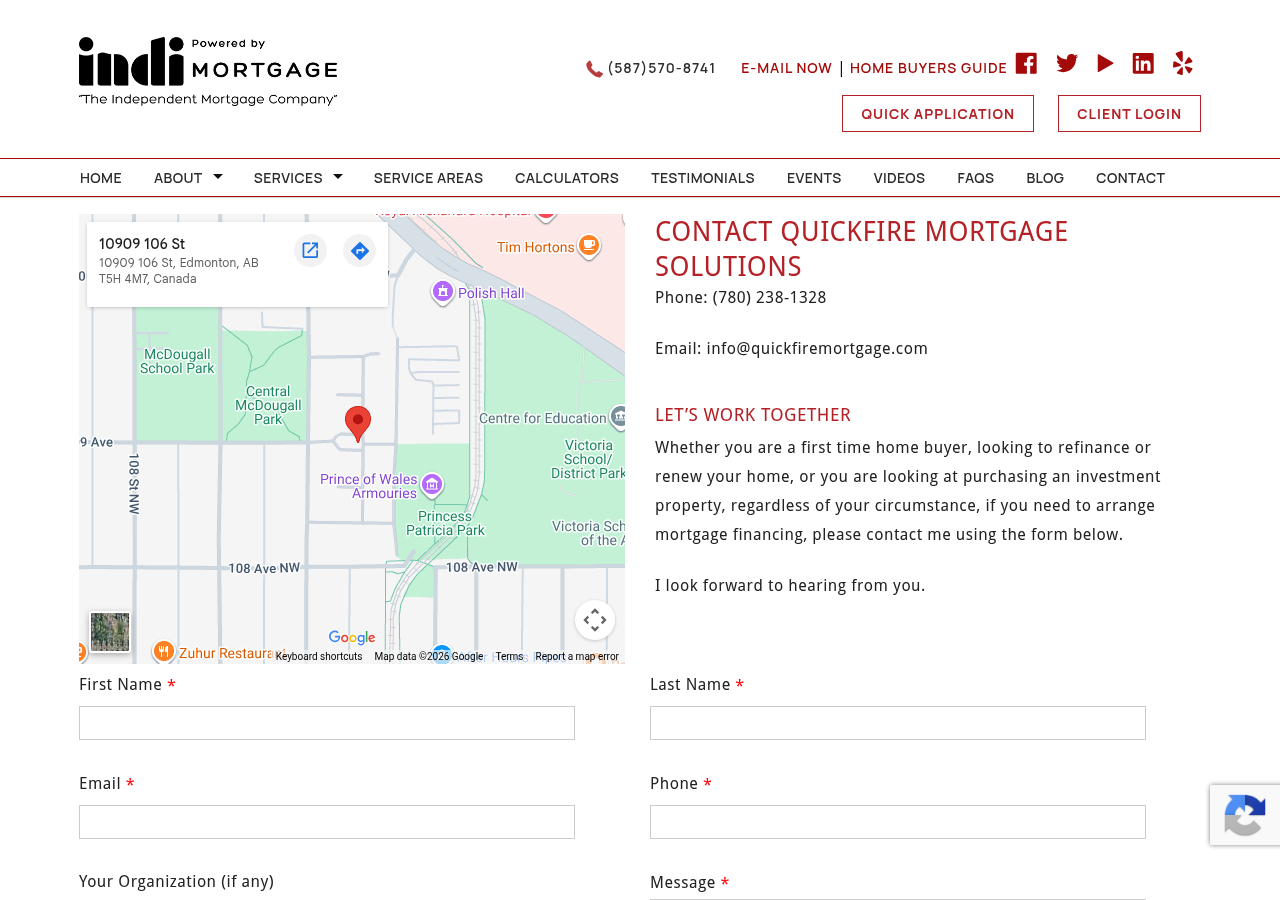
Task: Click the Quick Application button
Action: pyautogui.click(x=938, y=114)
